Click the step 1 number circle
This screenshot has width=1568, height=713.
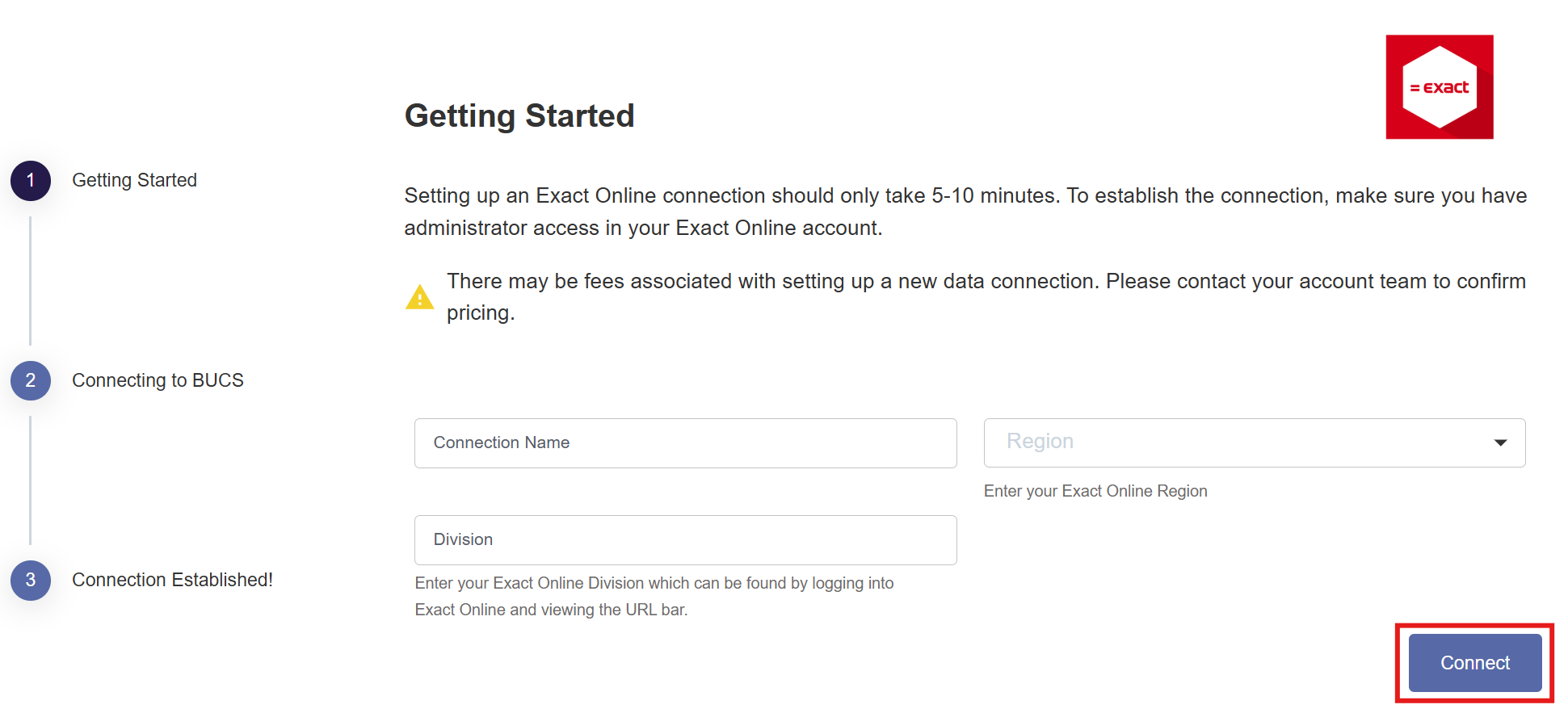31,181
